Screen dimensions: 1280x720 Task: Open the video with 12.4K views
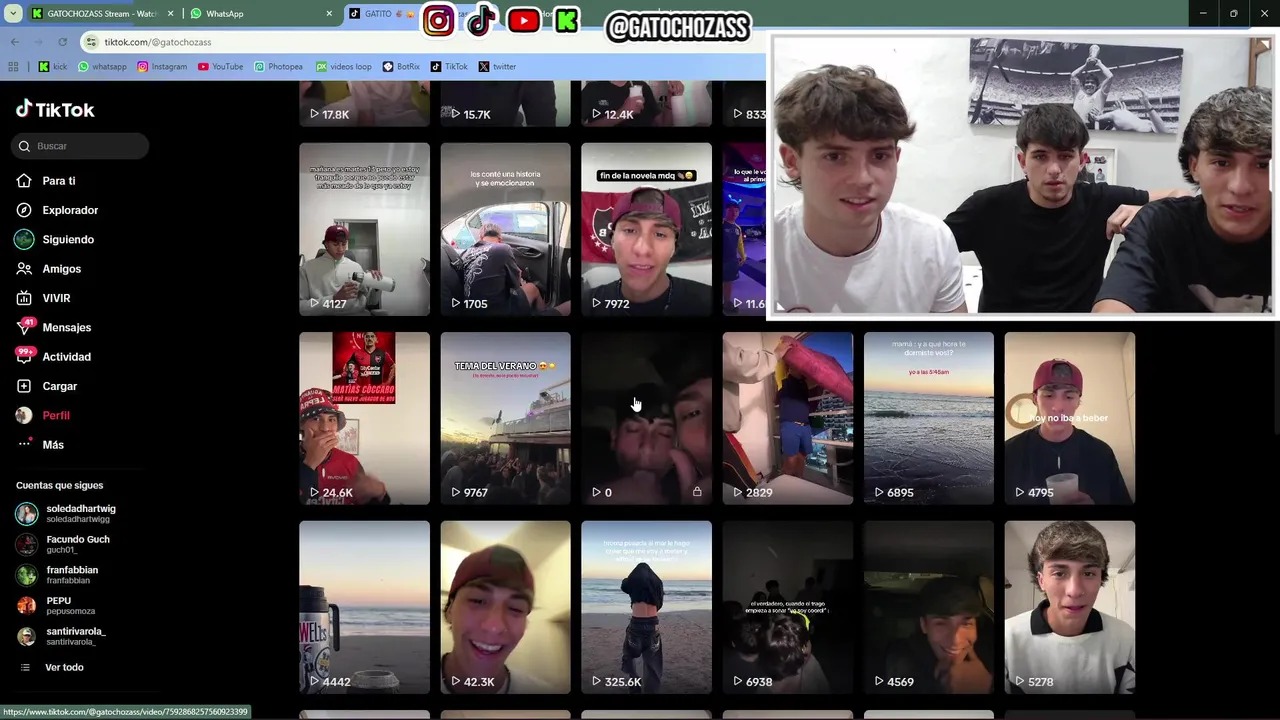coord(646,104)
